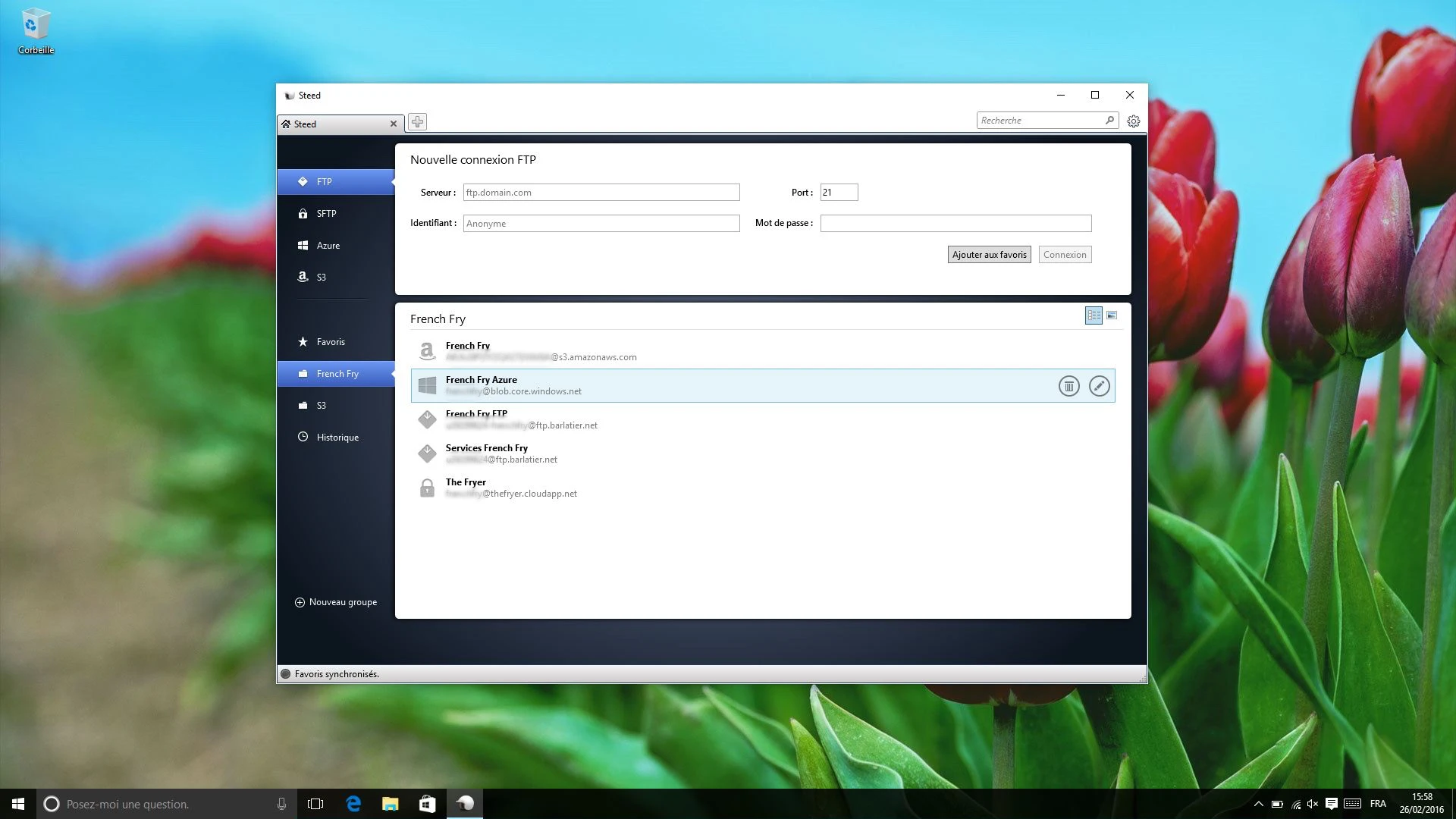Select Azure connection type
Screen dimensions: 1456x819
coord(328,246)
